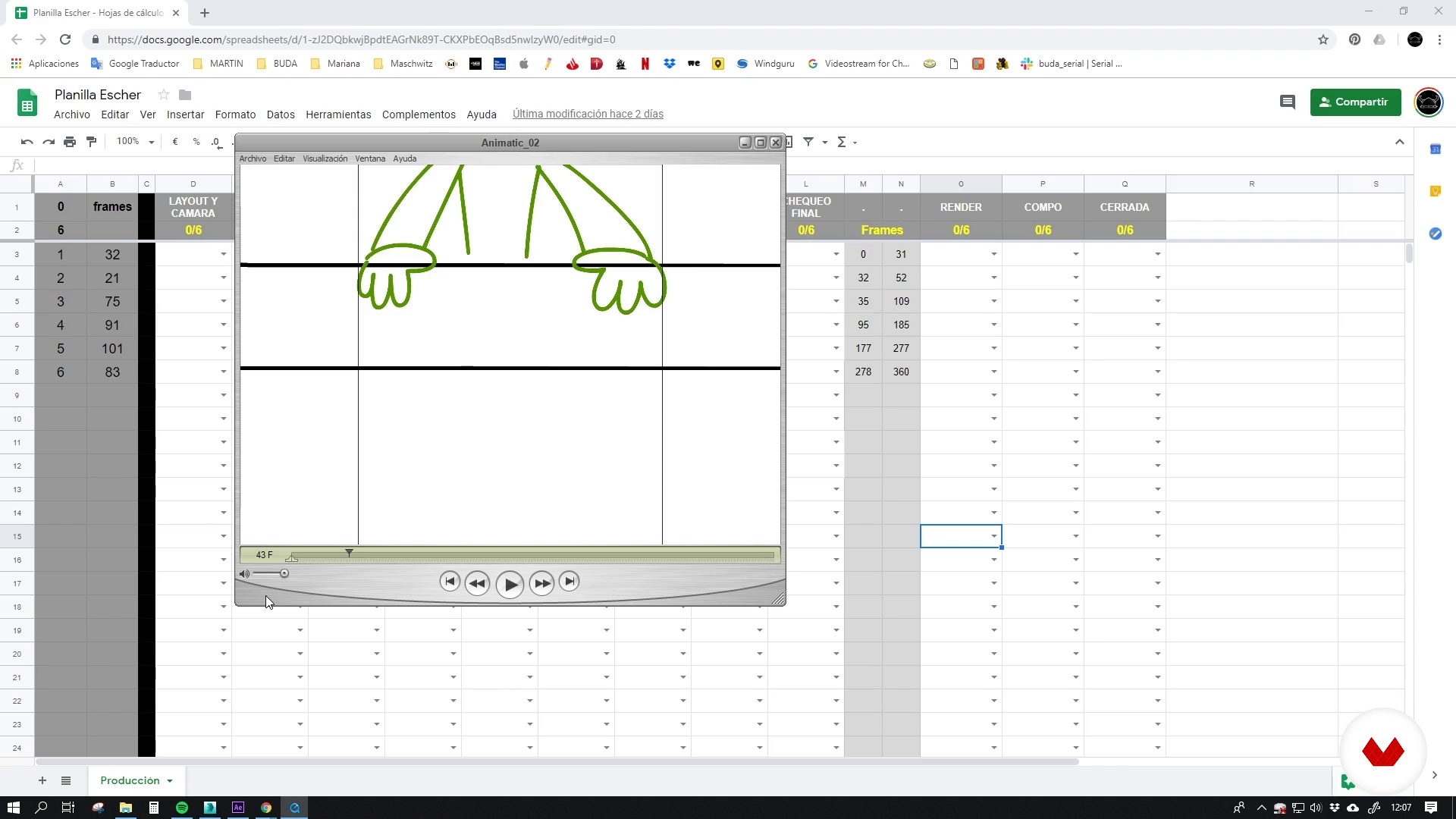Screen dimensions: 1456x819
Task: Click the filter icon in the toolbar
Action: tap(808, 142)
